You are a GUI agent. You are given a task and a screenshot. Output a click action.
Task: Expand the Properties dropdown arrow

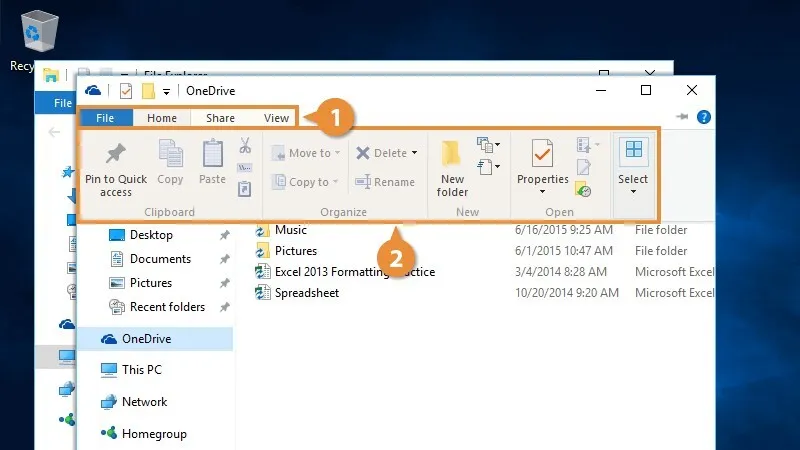[x=542, y=192]
